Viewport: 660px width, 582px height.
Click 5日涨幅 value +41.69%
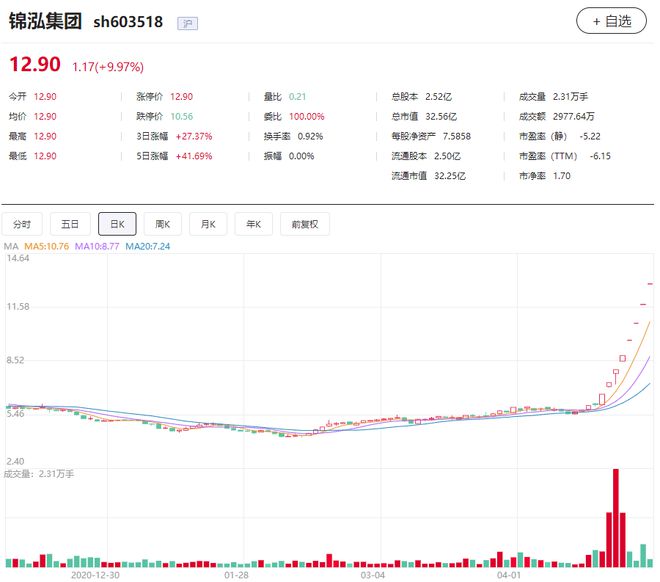pos(194,156)
